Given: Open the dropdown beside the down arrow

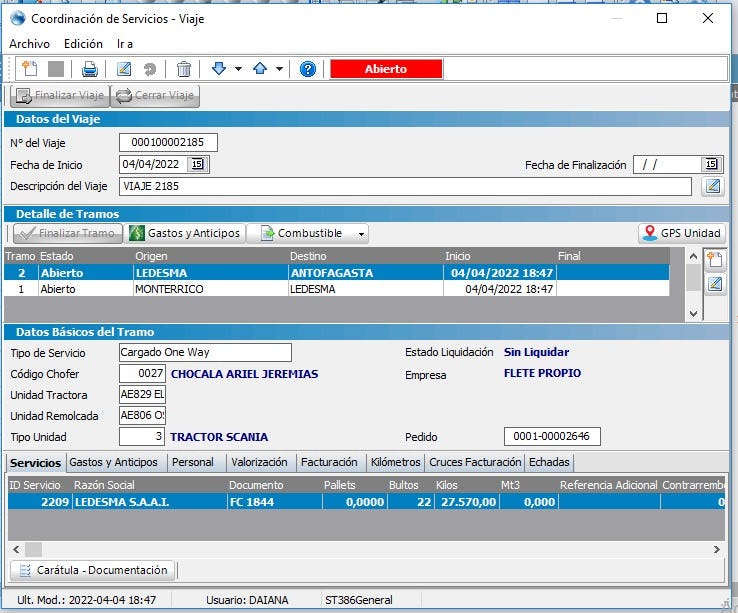Looking at the screenshot, I should click(238, 69).
